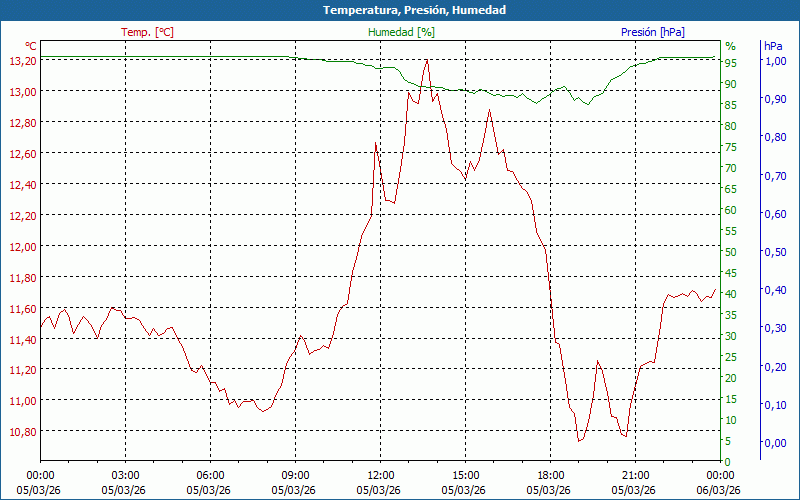Select the 50 tick on the humidity axis
Screen dimensions: 800x500
tap(731, 252)
